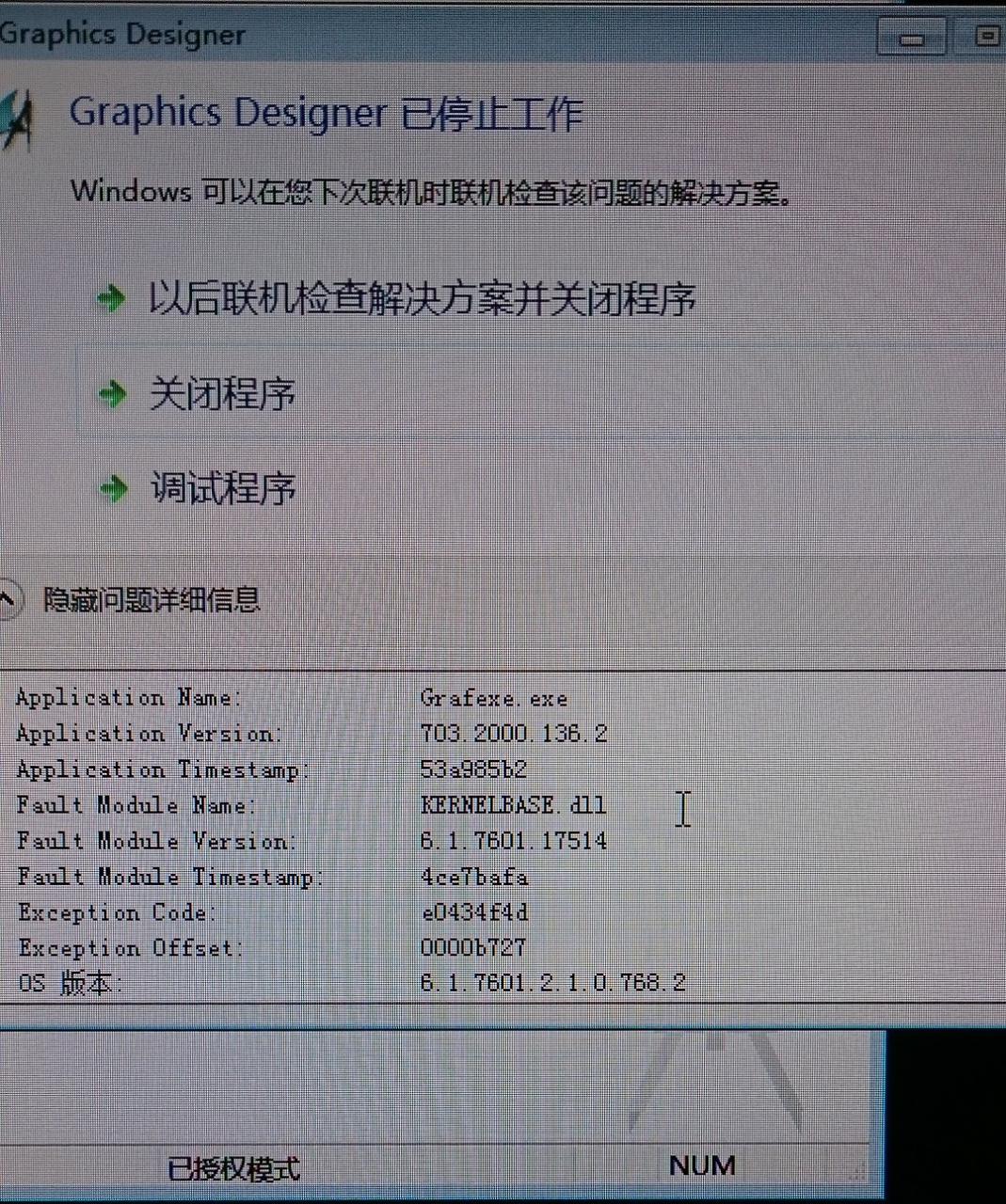Click the Fault Module Name label

tap(136, 805)
